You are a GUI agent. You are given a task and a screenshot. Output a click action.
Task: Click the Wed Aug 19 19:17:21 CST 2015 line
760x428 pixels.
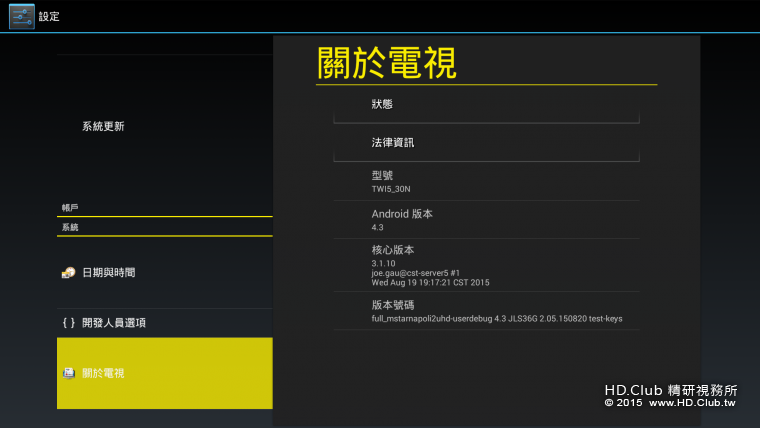(430, 283)
